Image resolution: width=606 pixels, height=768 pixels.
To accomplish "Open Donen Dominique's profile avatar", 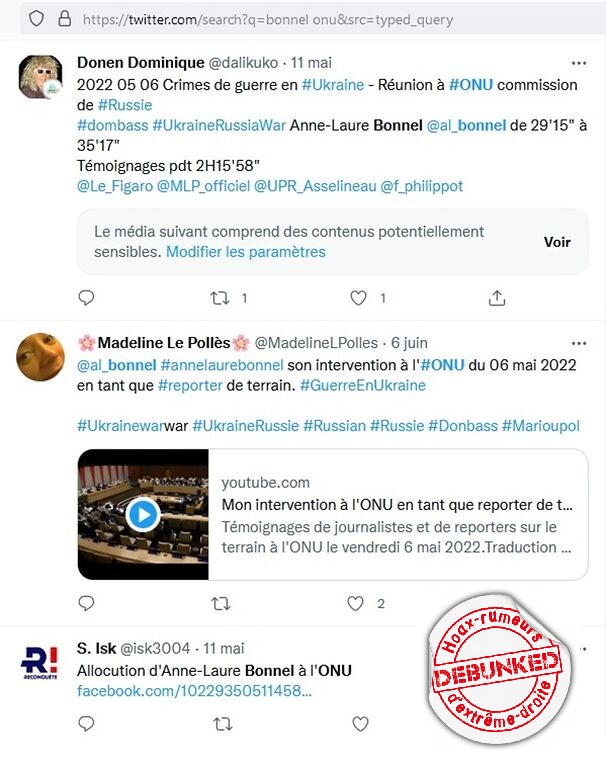I will click(x=40, y=76).
